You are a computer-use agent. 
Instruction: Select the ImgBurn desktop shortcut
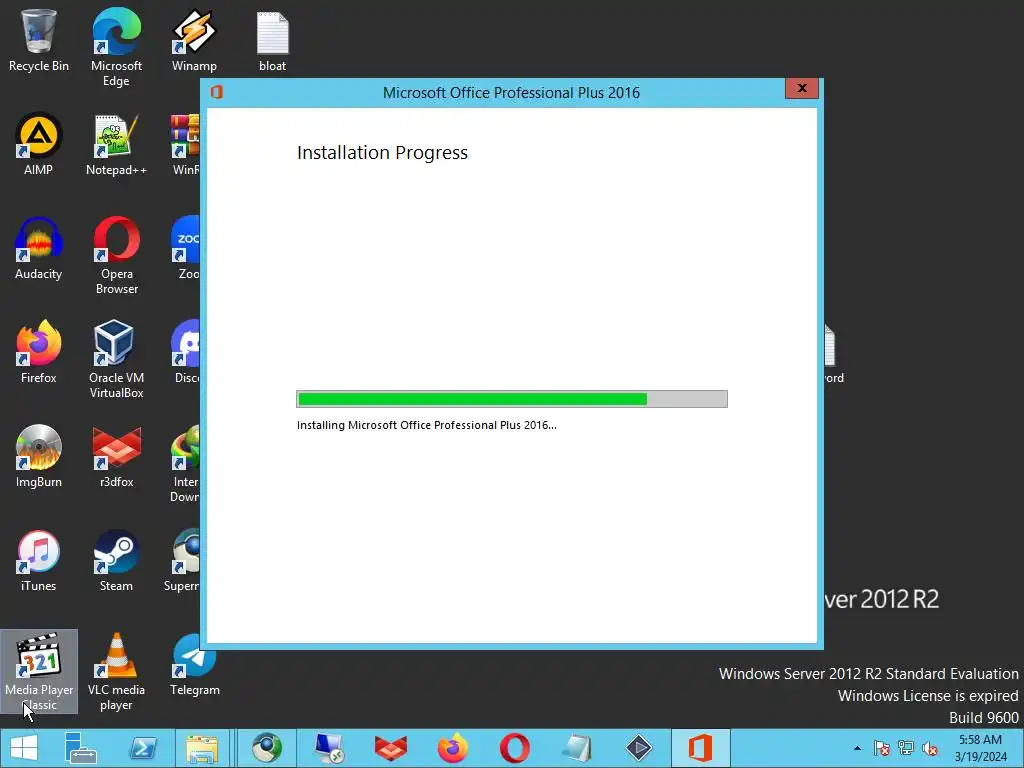(39, 456)
